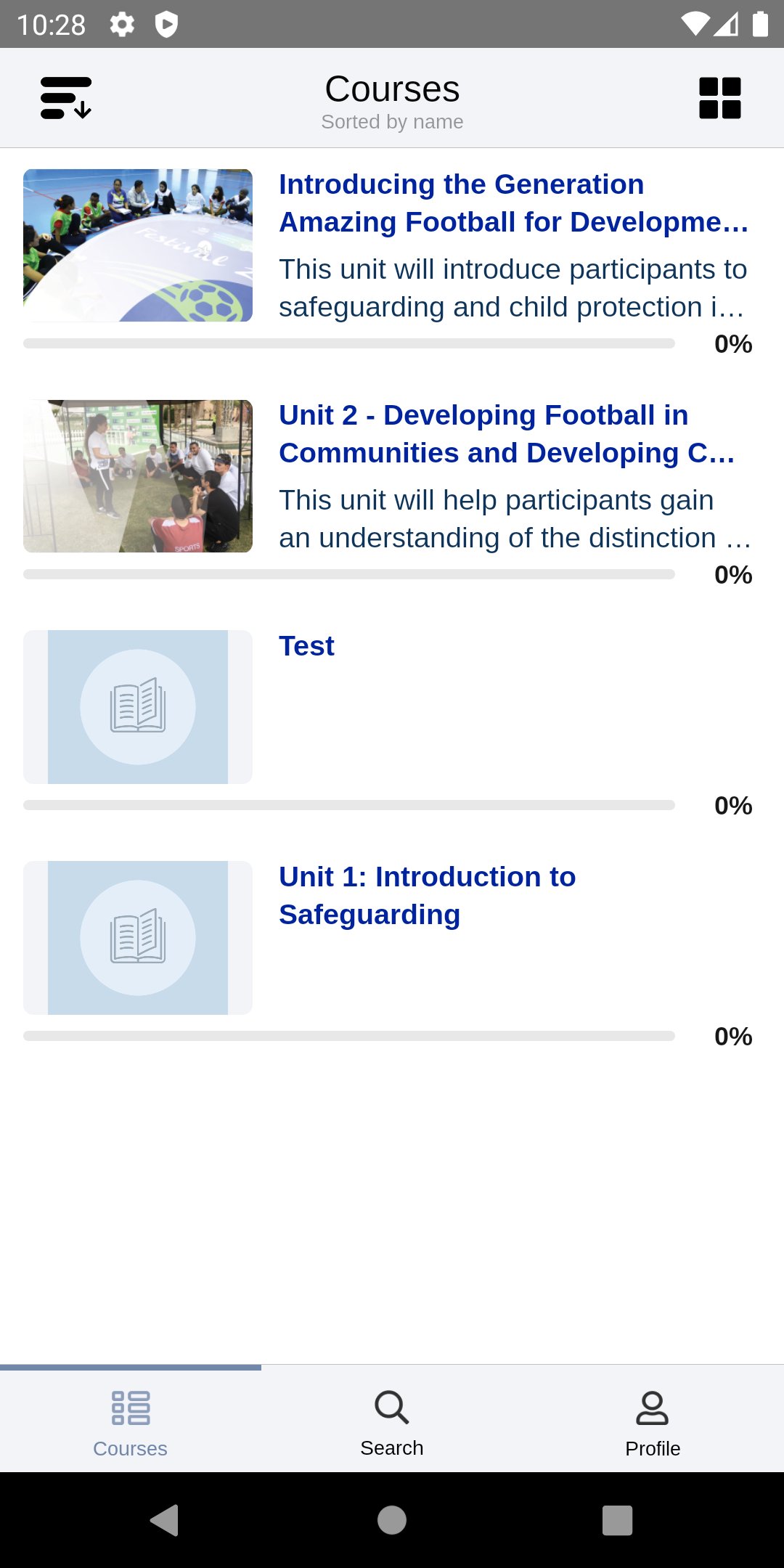This screenshot has width=784, height=1568.
Task: Tap the Unit 1 Safeguarding book icon
Action: tap(138, 938)
